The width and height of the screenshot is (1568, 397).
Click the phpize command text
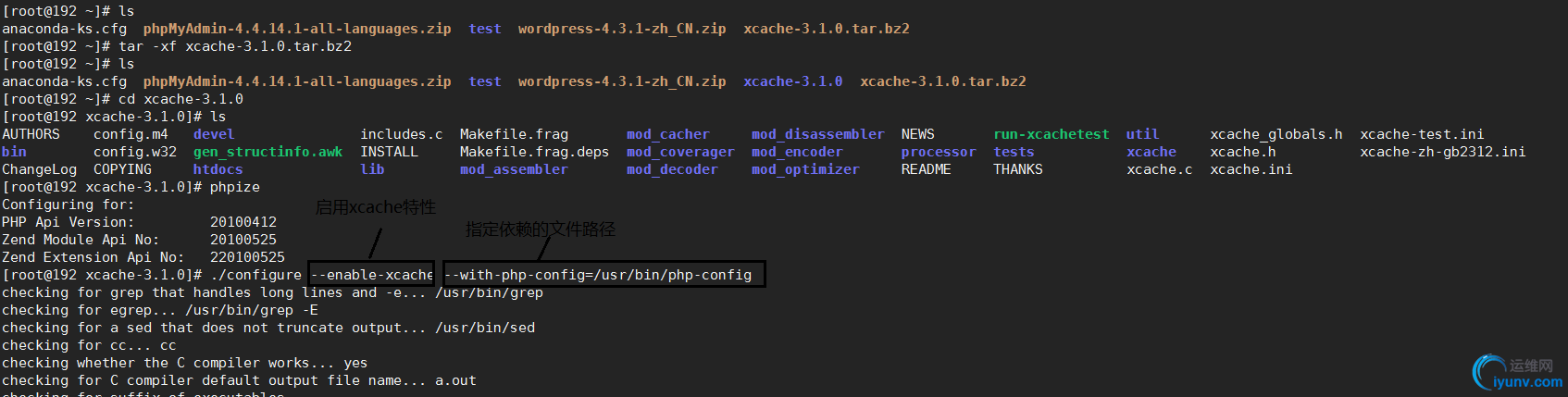click(x=234, y=187)
